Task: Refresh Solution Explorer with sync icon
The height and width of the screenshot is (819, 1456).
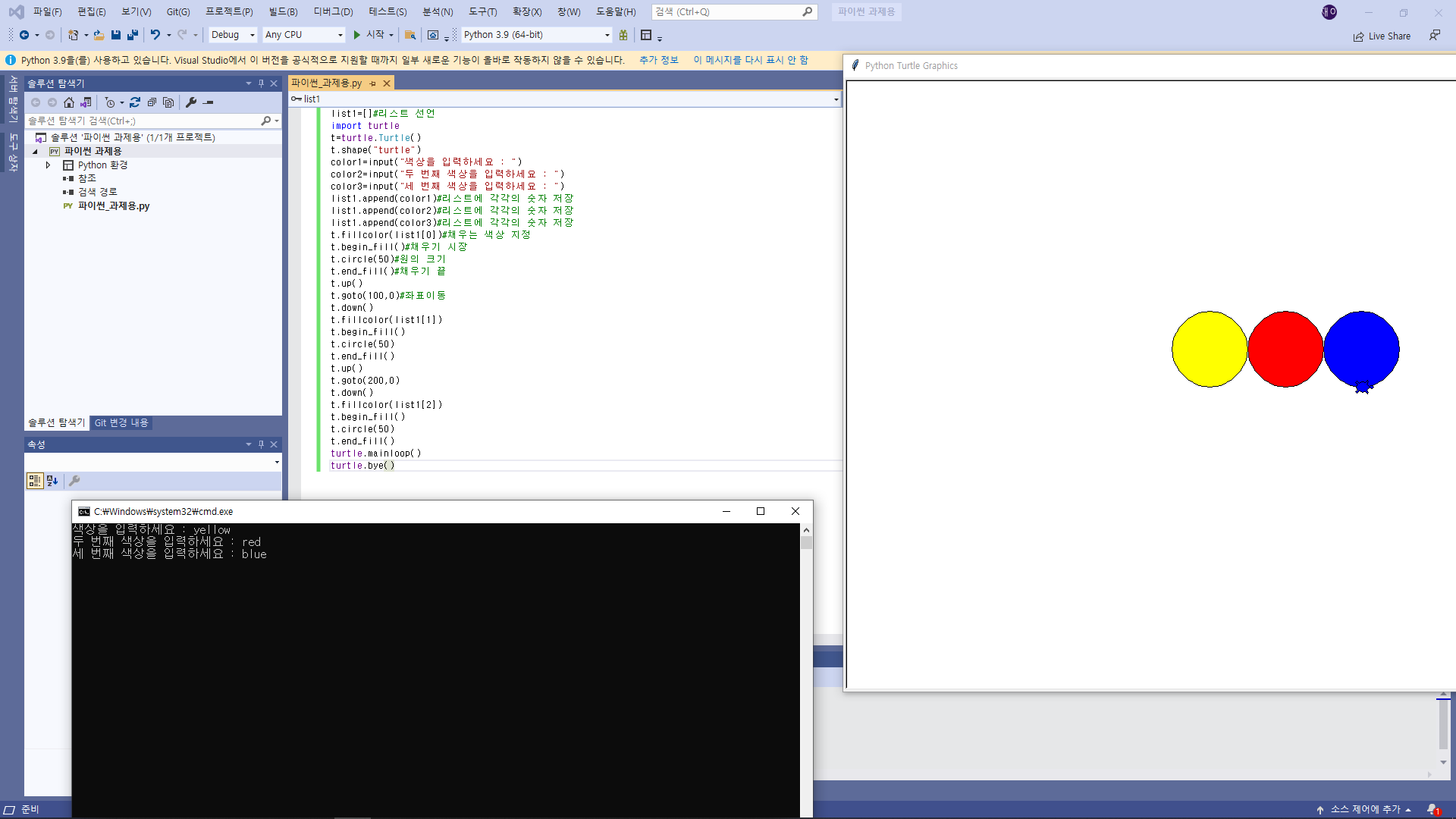Action: click(x=135, y=102)
